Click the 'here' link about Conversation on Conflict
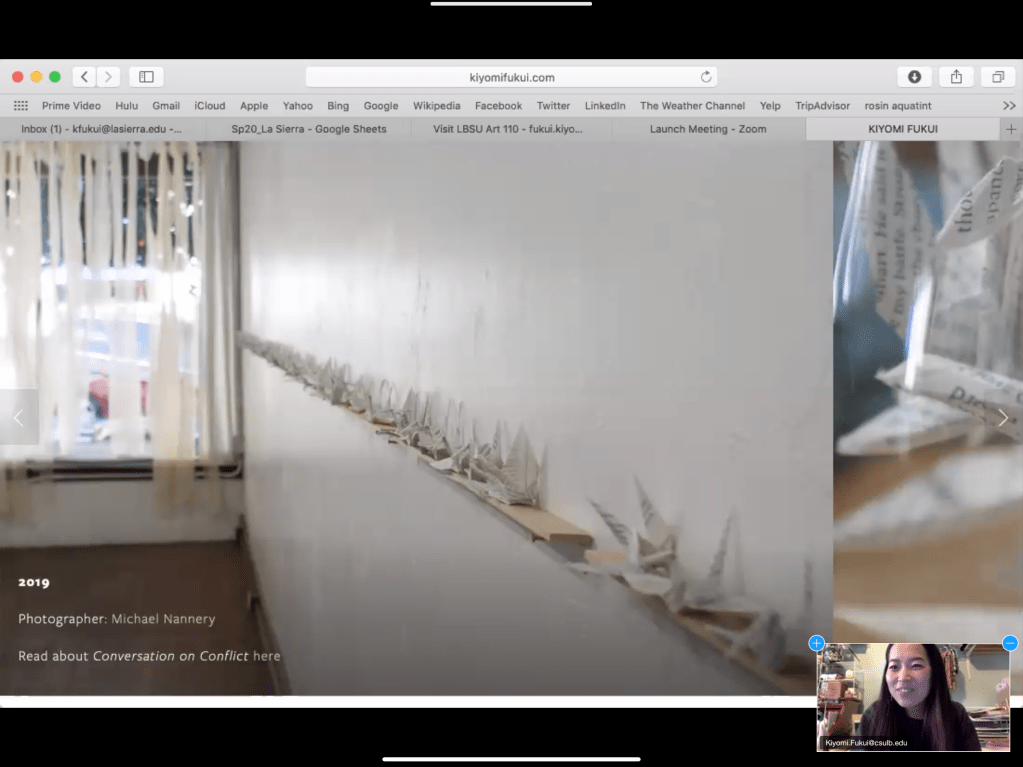The width and height of the screenshot is (1023, 767). pos(267,656)
